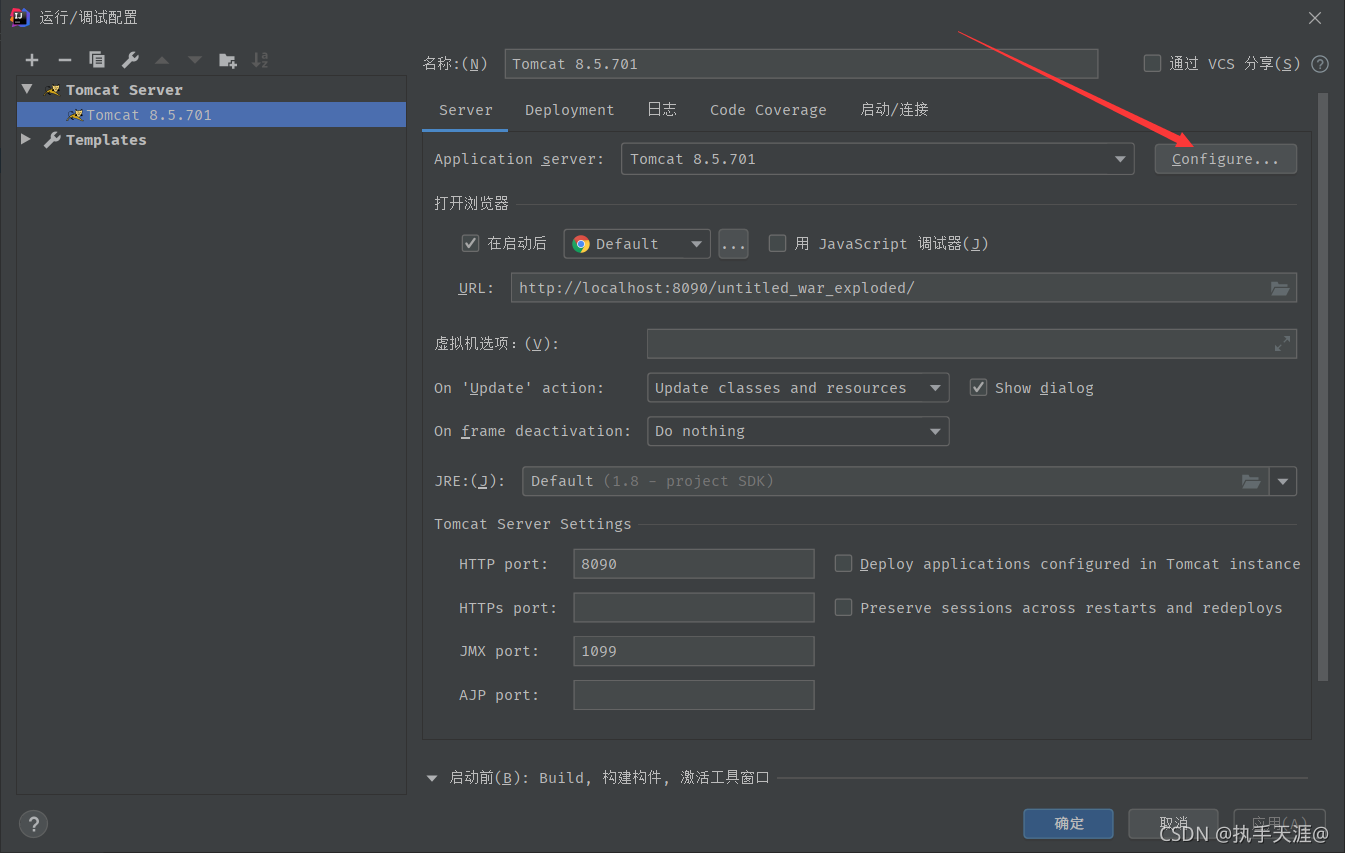Image resolution: width=1345 pixels, height=853 pixels.
Task: Open help for VCS sharing question mark
Action: click(x=1320, y=64)
